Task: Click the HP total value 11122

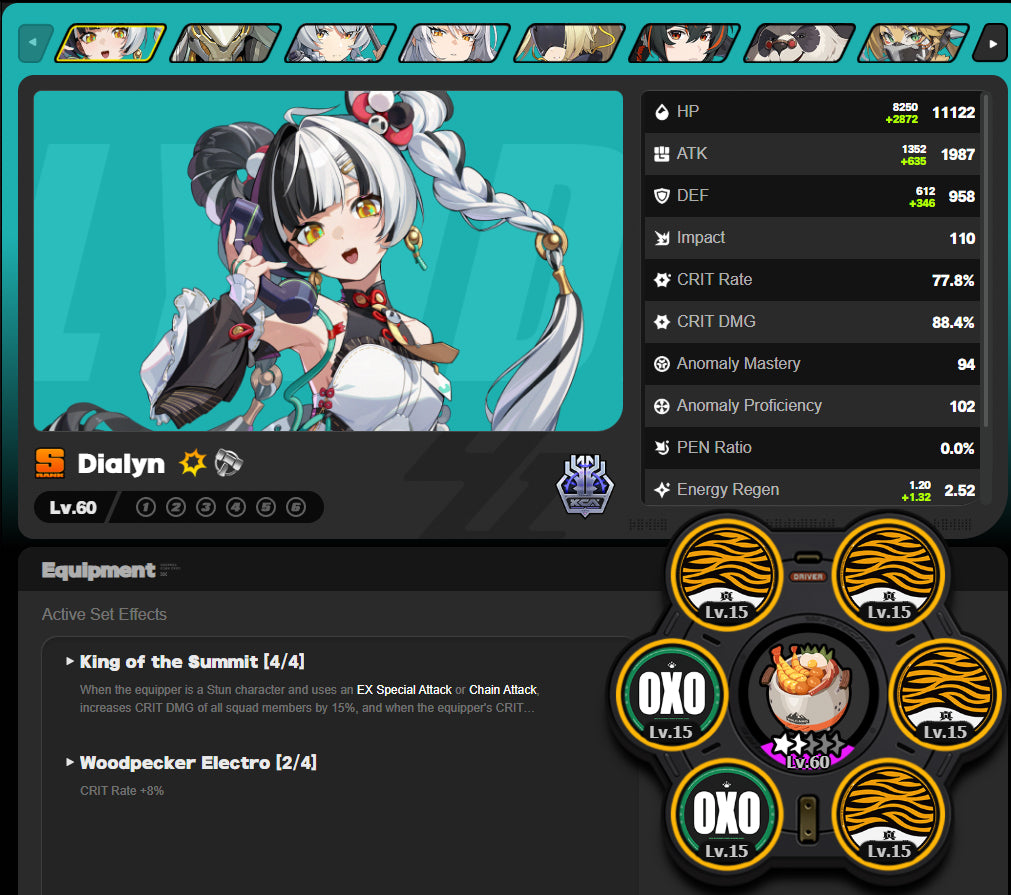Action: point(954,113)
